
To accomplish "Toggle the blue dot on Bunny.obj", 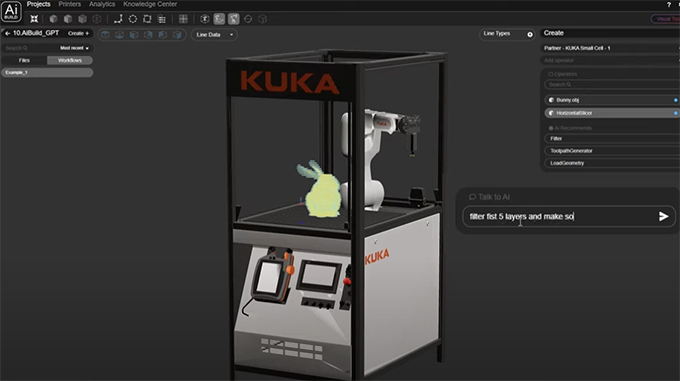I will click(x=675, y=100).
